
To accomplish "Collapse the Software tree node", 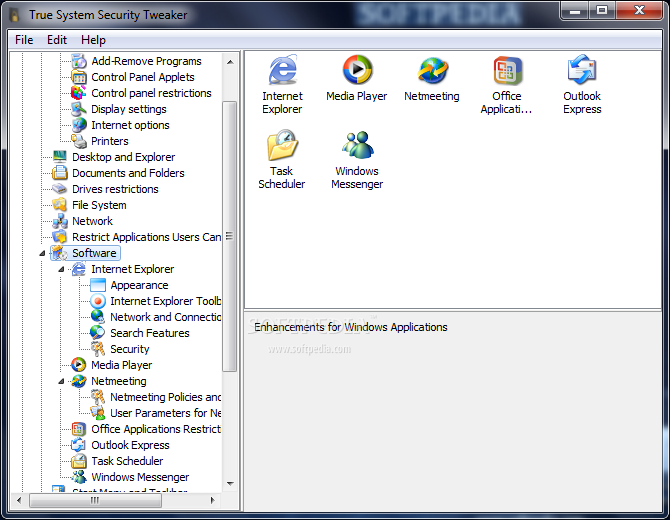I will [42, 253].
